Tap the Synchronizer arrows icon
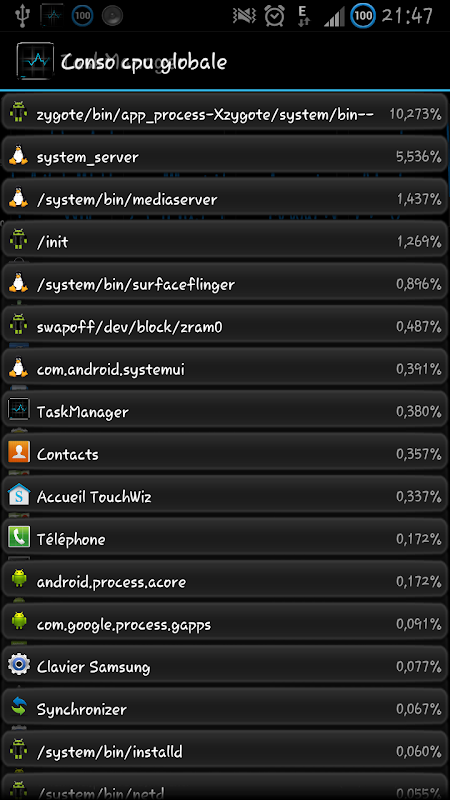450x800 pixels. point(19,707)
